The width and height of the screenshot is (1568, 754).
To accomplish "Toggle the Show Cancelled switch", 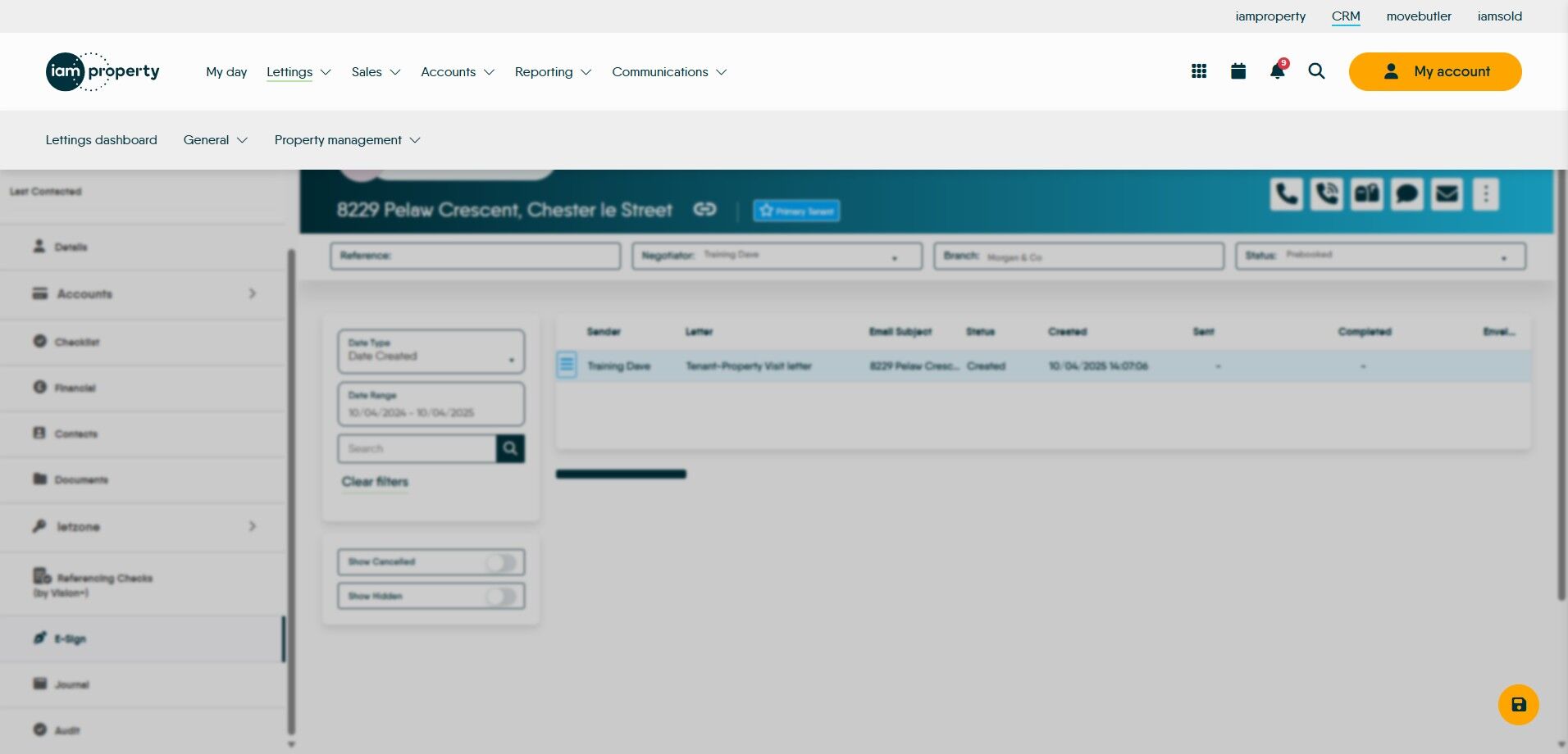I will coord(501,562).
